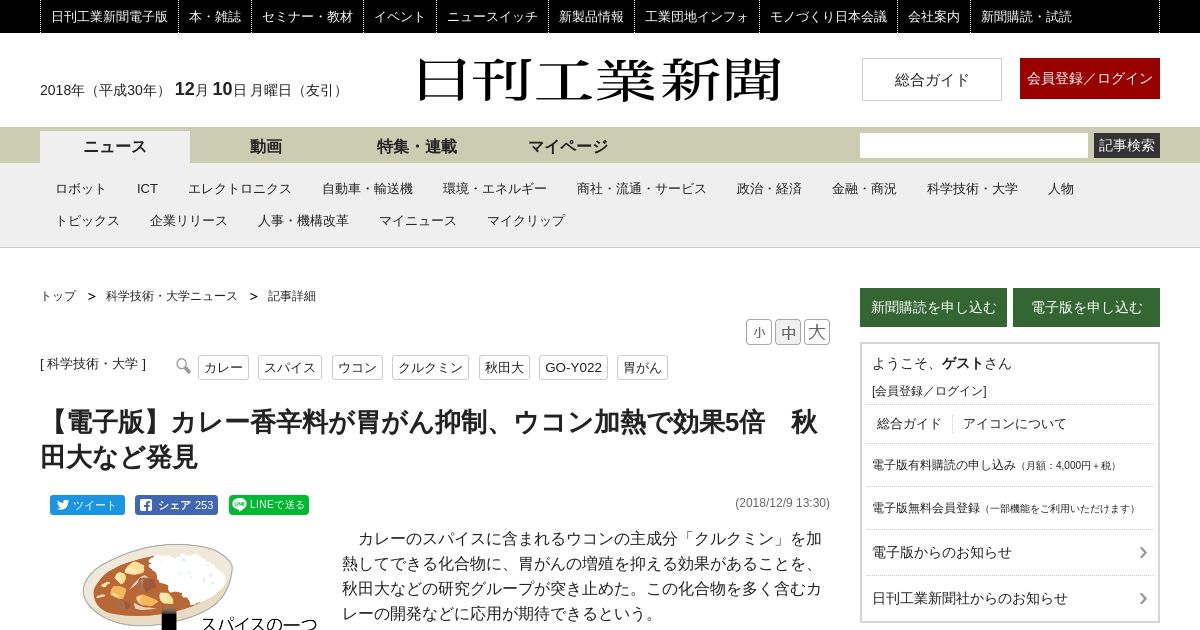Screen dimensions: 1200x630
Task: Open the 科学技術・大学 submenu category
Action: point(972,188)
